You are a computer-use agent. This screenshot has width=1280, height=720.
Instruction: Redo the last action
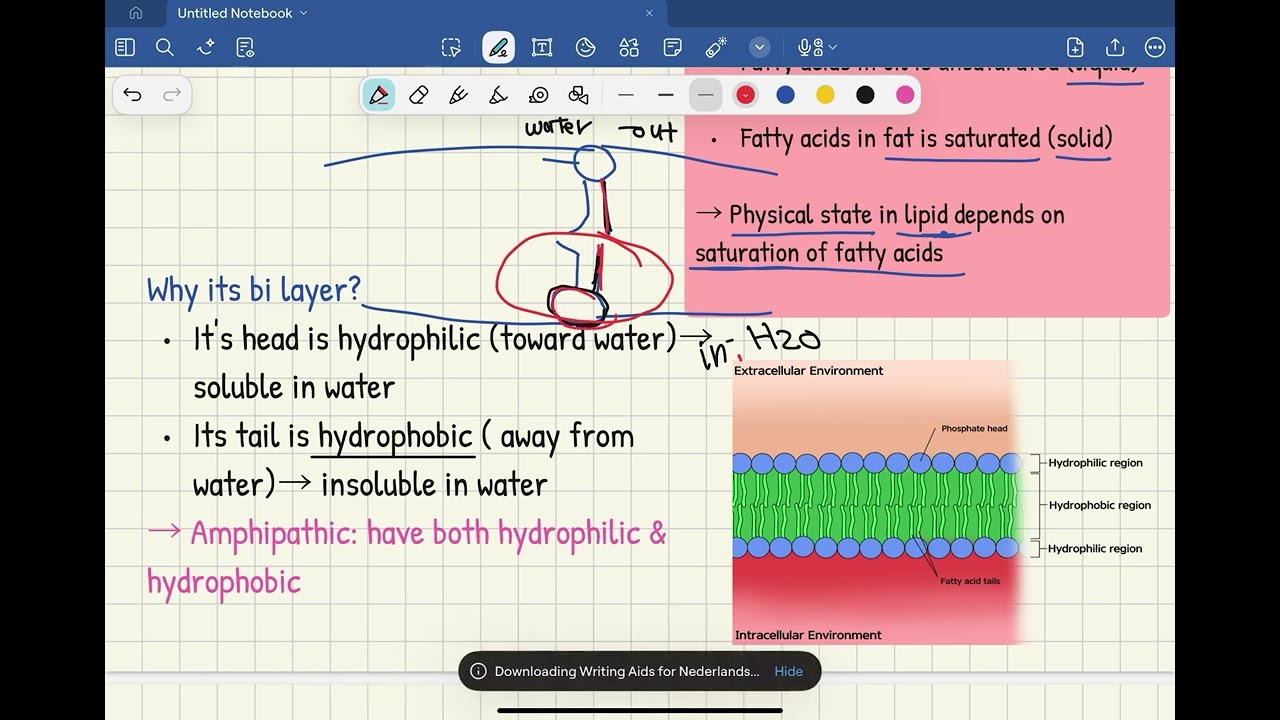point(172,95)
